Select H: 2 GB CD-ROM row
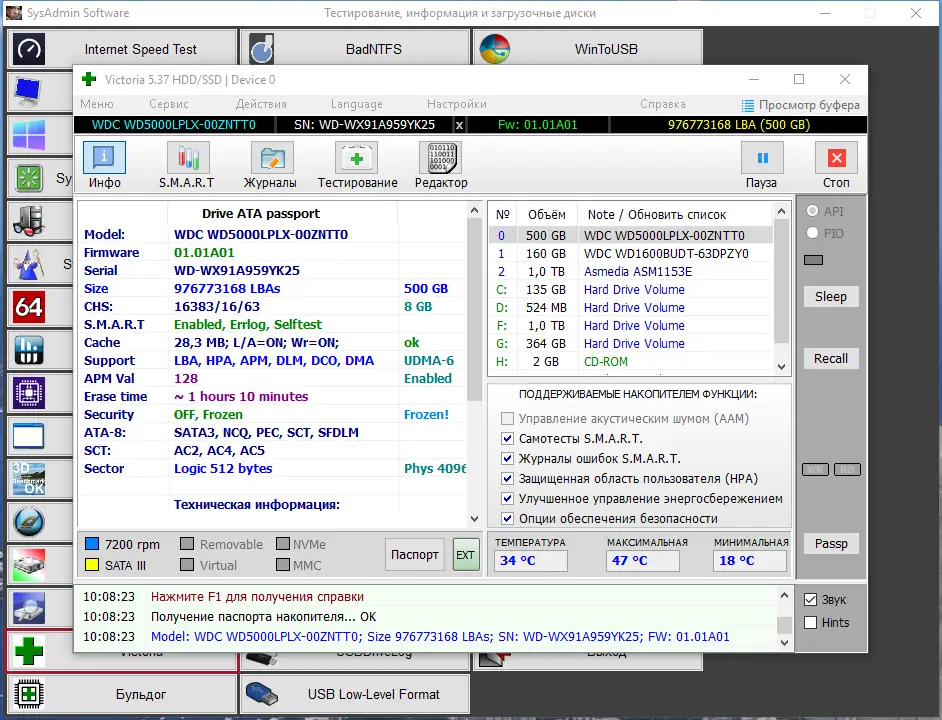Viewport: 942px width, 720px height. tap(631, 362)
